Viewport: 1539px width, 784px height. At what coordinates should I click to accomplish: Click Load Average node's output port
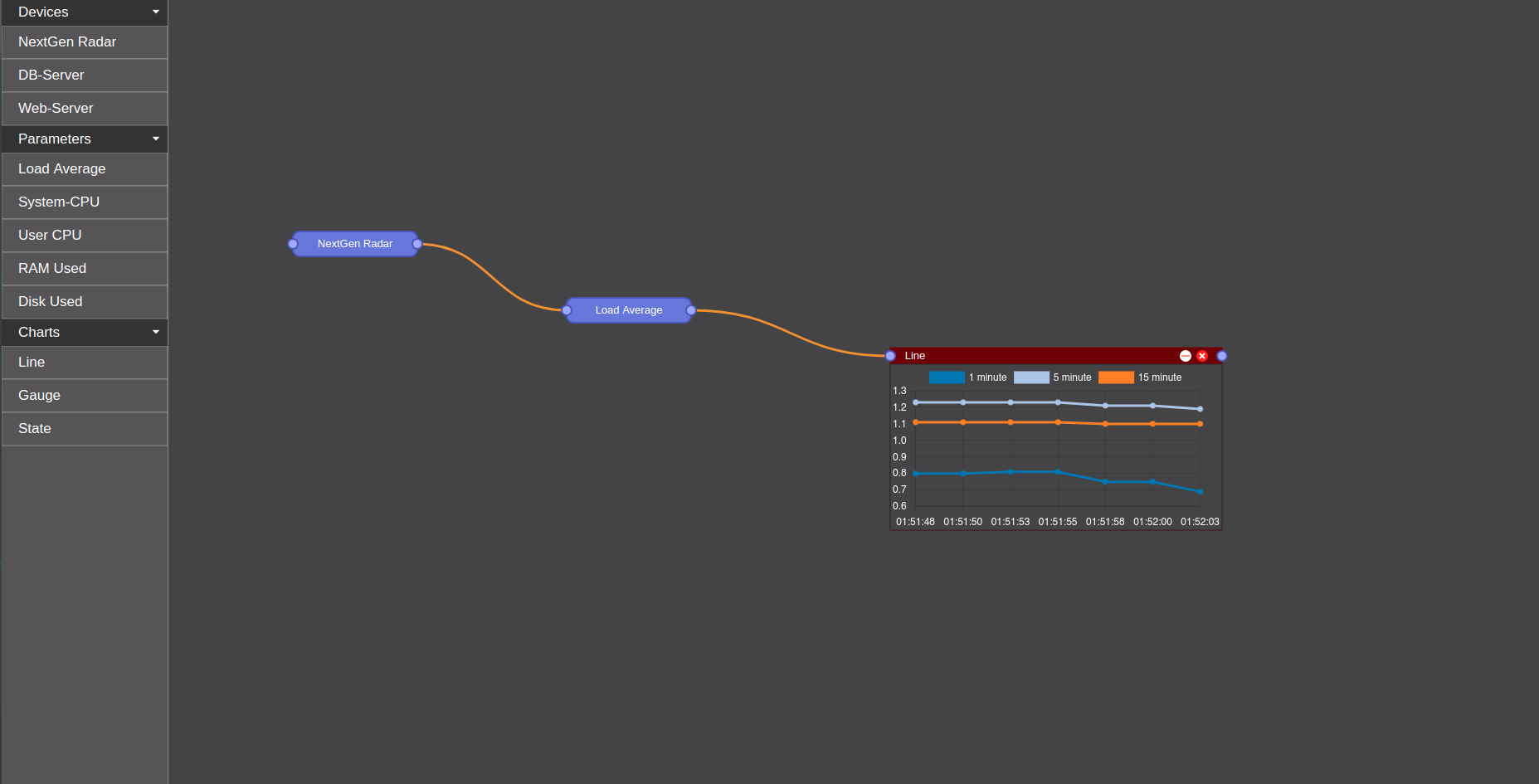(x=691, y=310)
